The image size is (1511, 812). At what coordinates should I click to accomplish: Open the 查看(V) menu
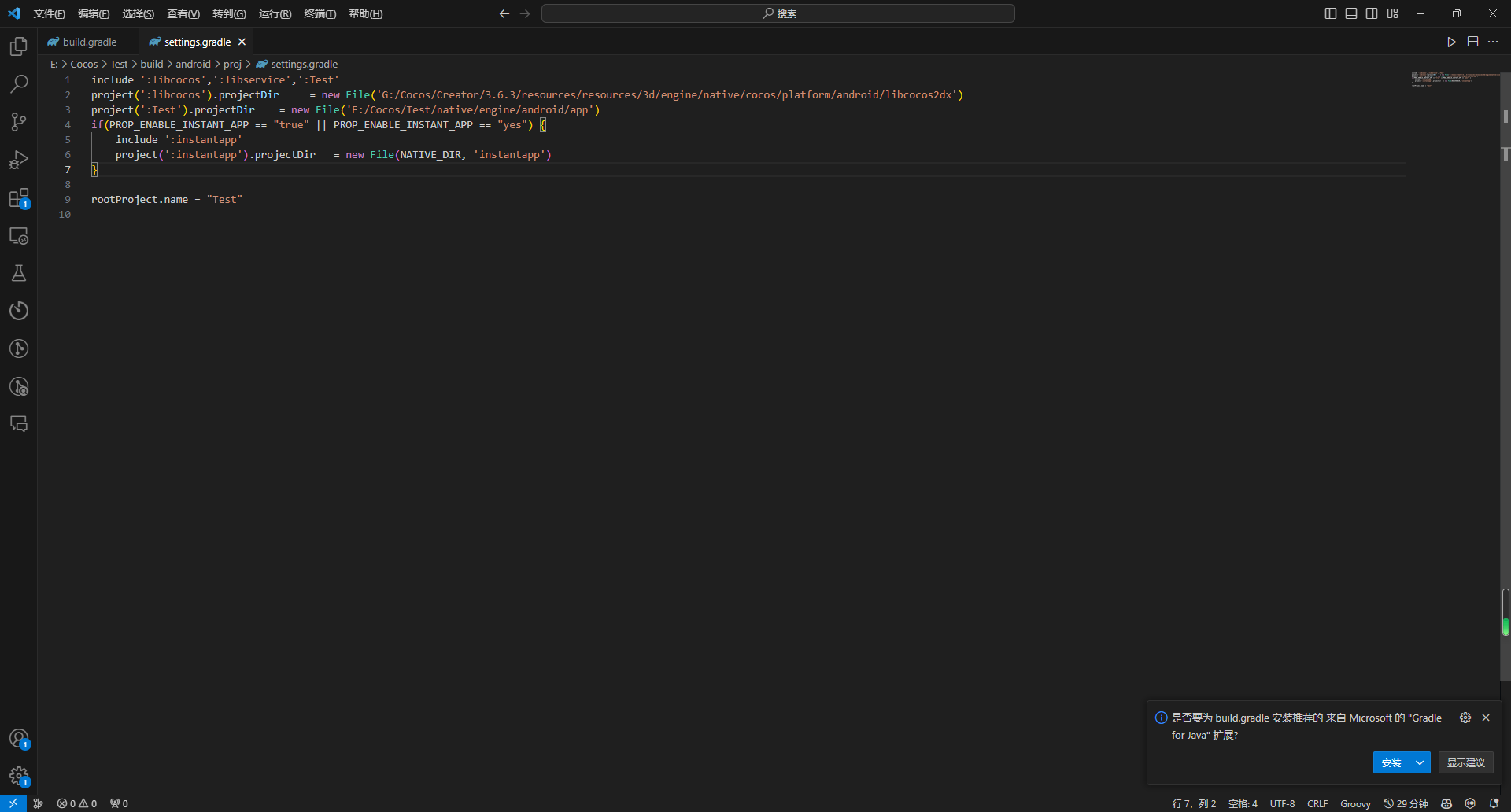click(183, 13)
